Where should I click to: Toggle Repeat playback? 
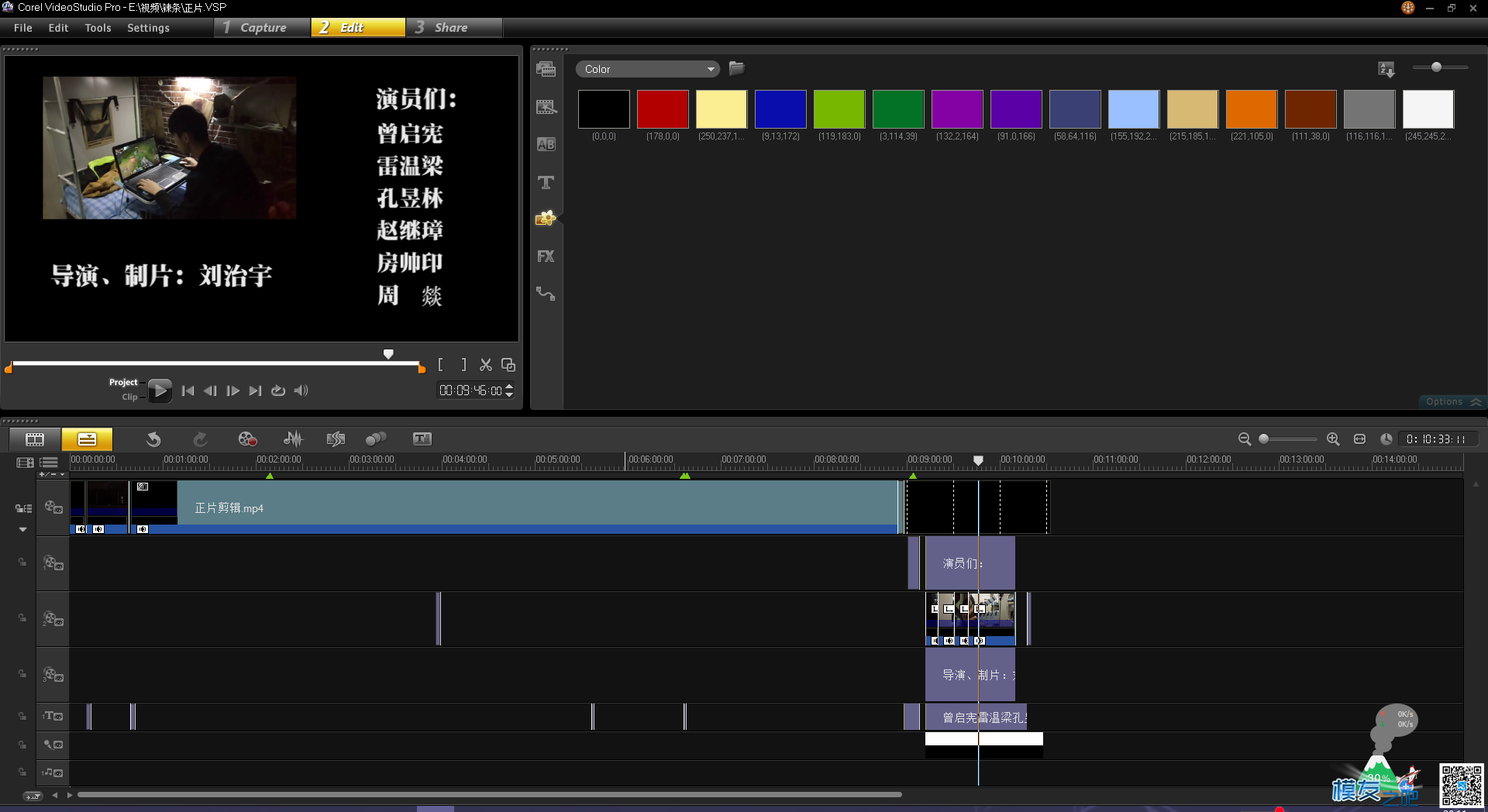(x=278, y=391)
